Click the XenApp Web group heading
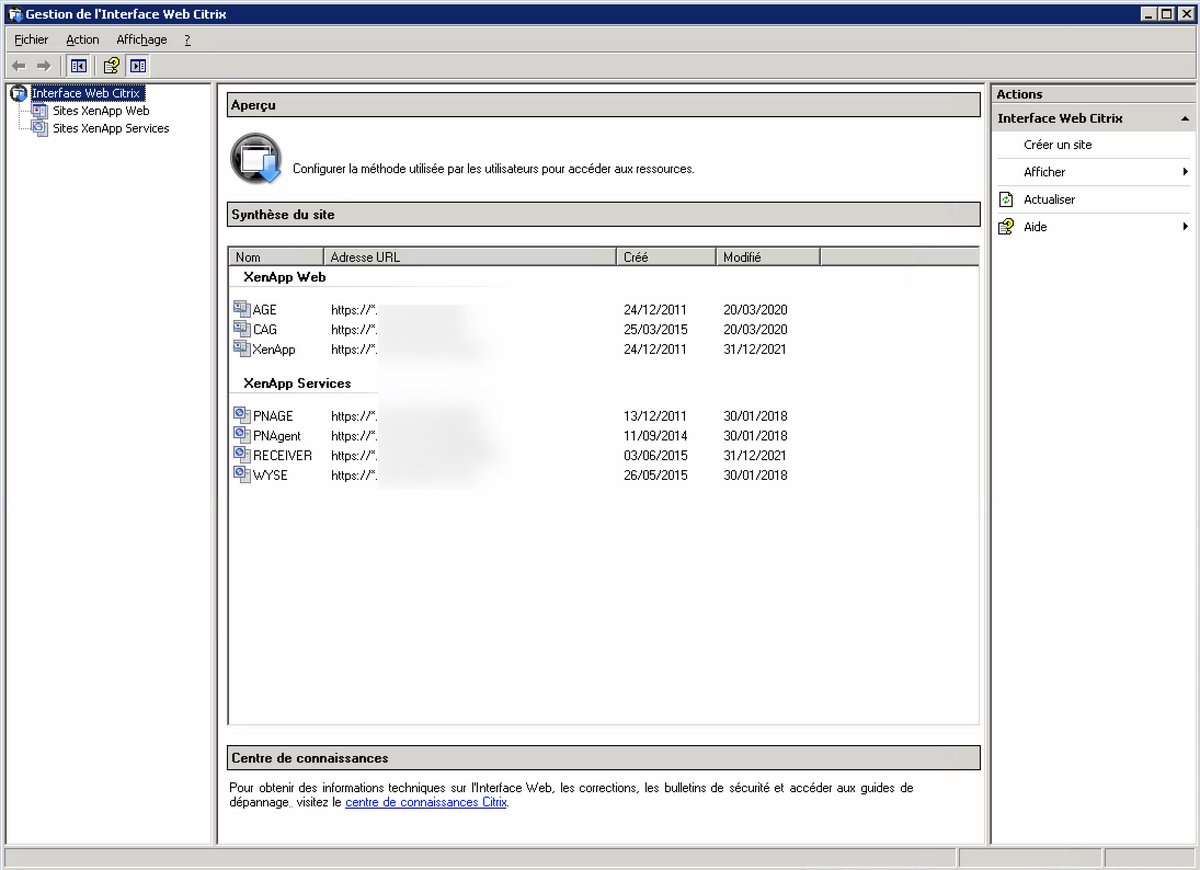This screenshot has width=1200, height=870. click(x=285, y=277)
